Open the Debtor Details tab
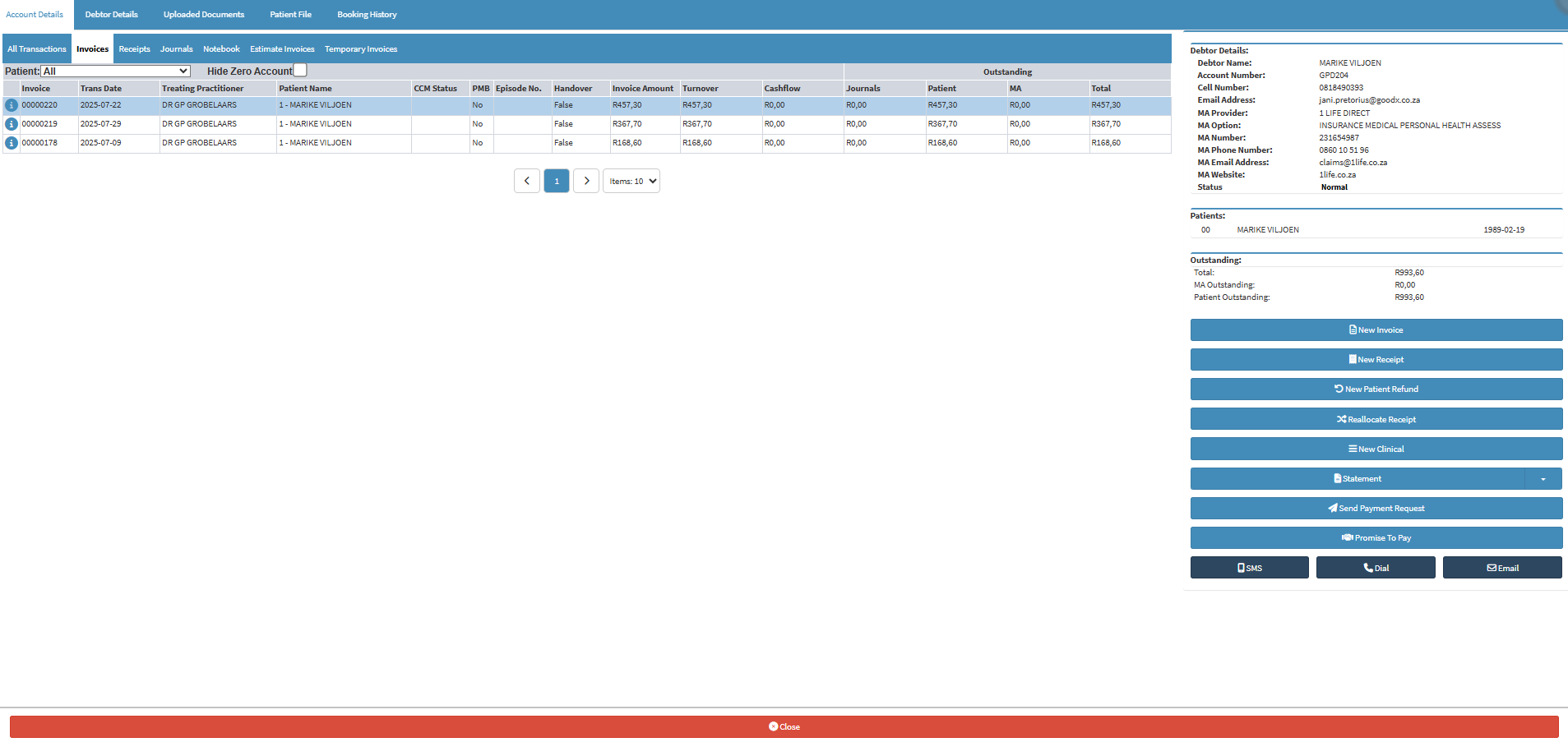This screenshot has width=1568, height=742. click(x=111, y=15)
